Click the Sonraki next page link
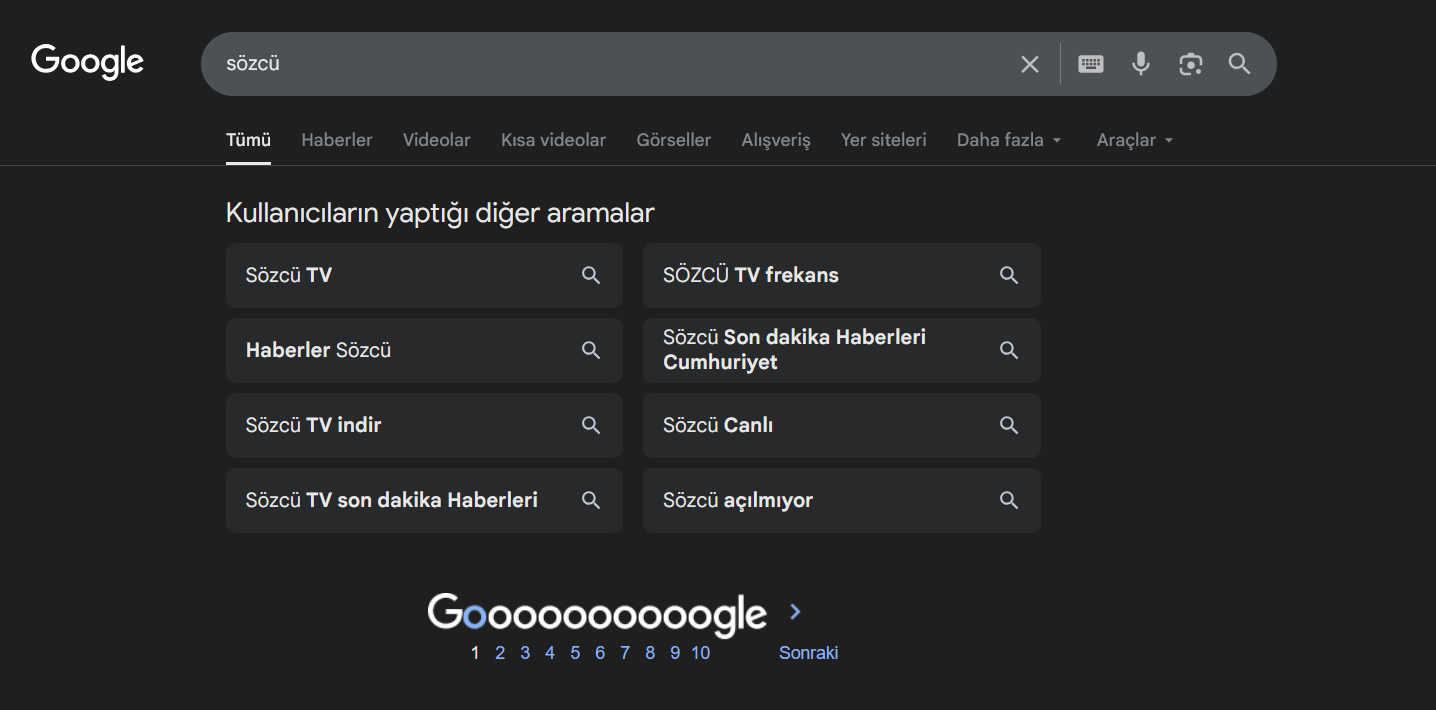1436x710 pixels. point(808,653)
